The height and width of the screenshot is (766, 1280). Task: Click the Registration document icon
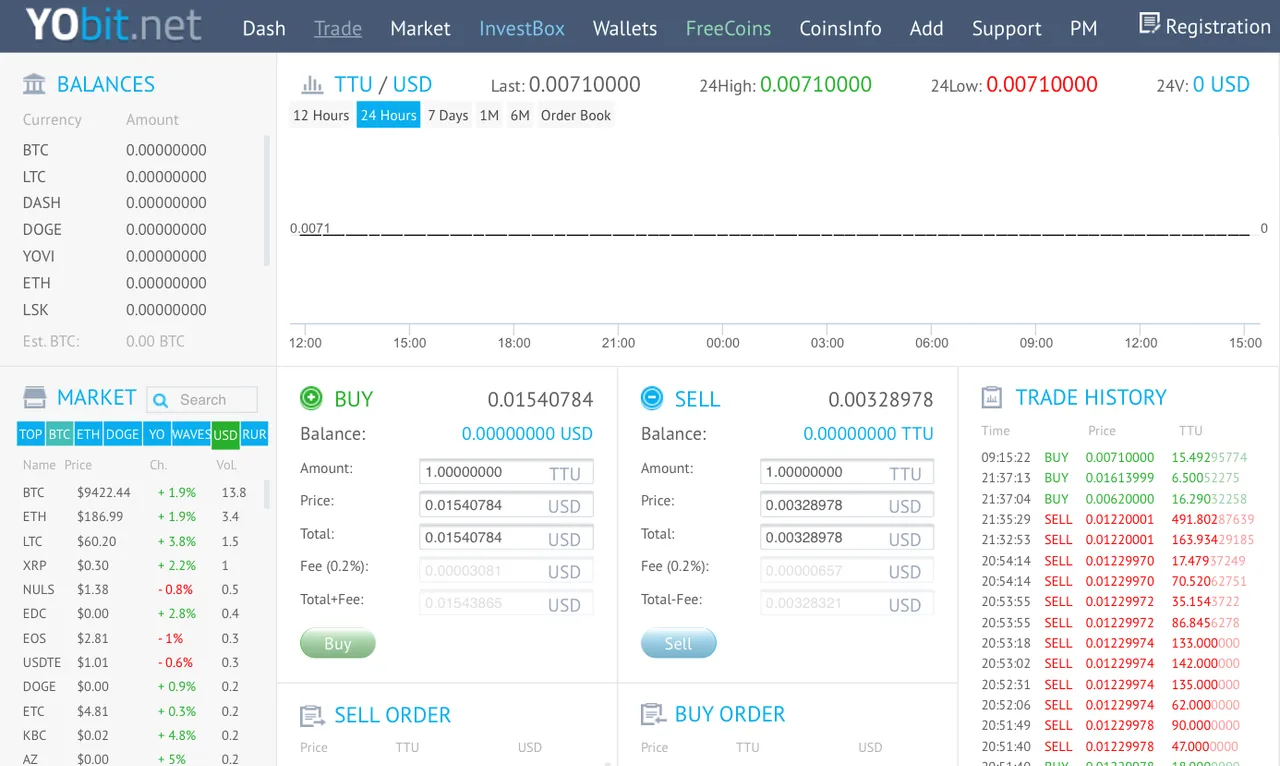tap(1150, 23)
